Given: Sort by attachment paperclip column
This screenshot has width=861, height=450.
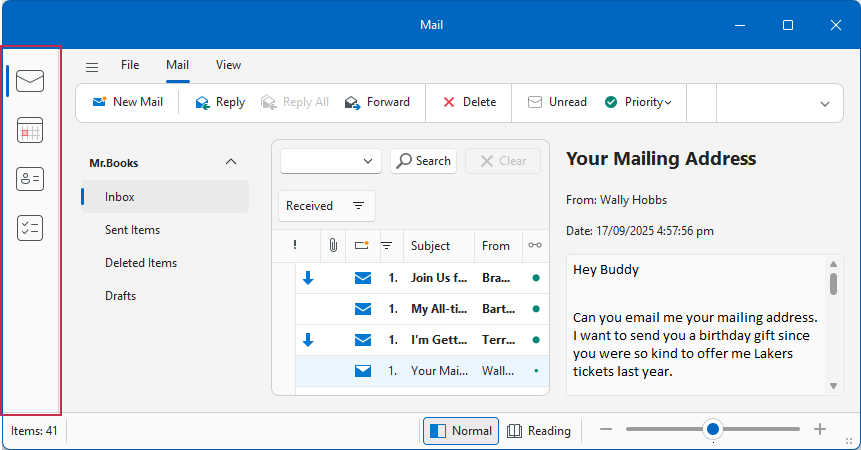Looking at the screenshot, I should pyautogui.click(x=333, y=245).
